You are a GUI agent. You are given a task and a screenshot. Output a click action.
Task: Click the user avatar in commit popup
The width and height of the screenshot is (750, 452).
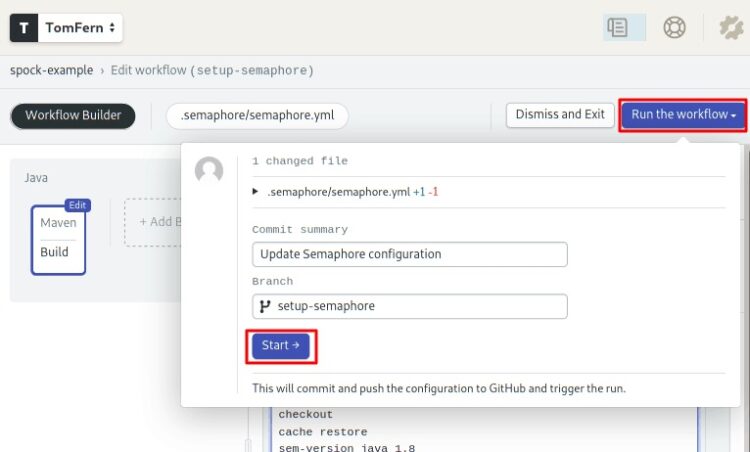209,170
